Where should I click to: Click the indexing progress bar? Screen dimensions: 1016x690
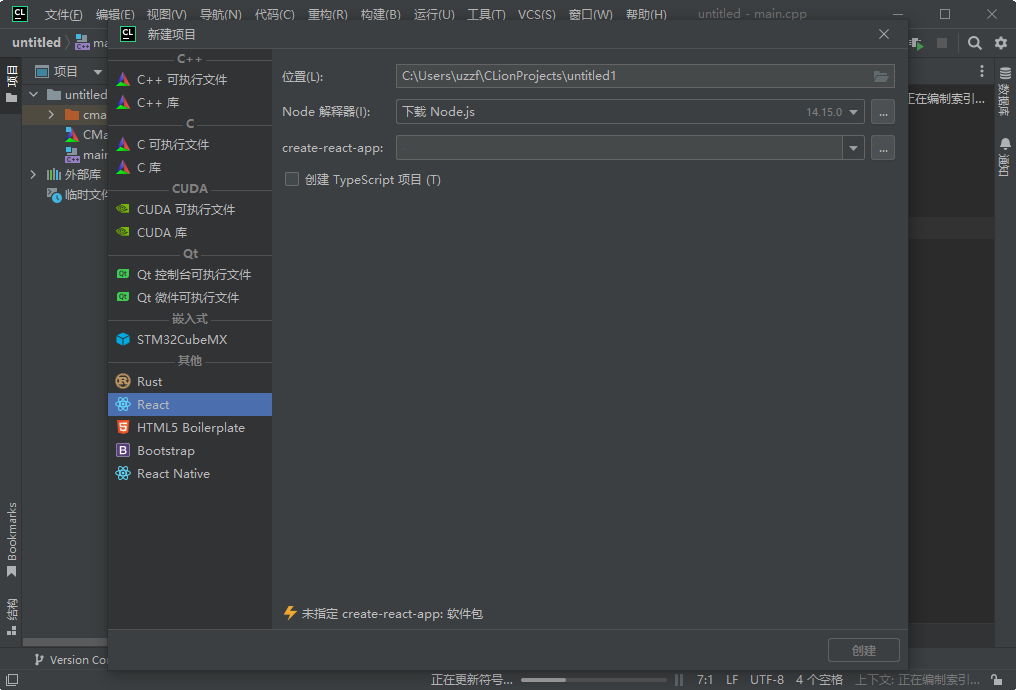click(594, 680)
